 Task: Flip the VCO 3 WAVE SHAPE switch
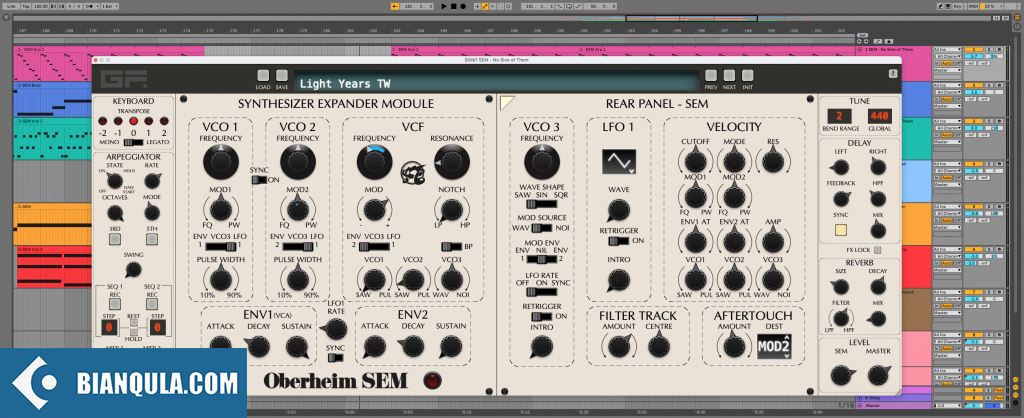(541, 204)
